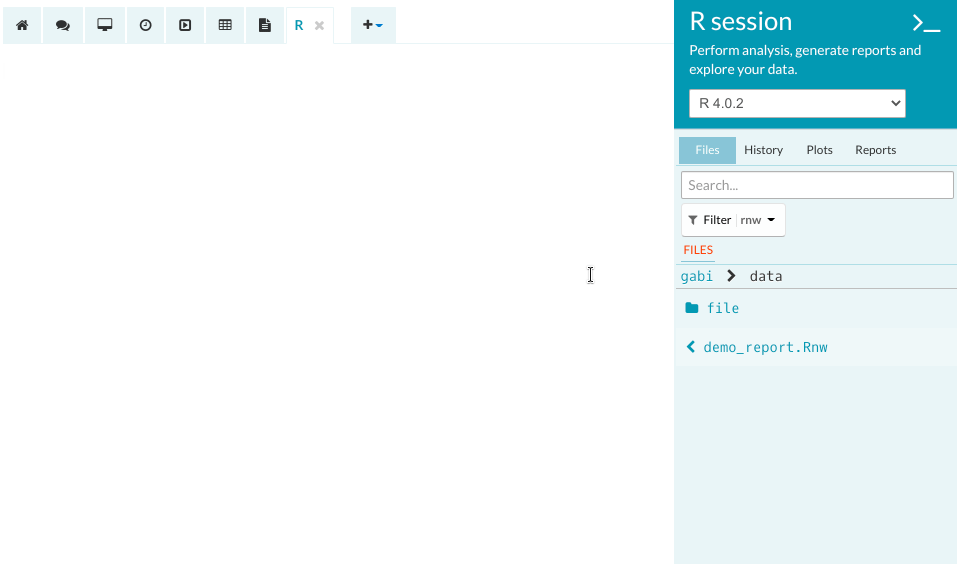Screen dimensions: 957x564
Task: Click the terminal console icon in R session header
Action: tap(926, 23)
